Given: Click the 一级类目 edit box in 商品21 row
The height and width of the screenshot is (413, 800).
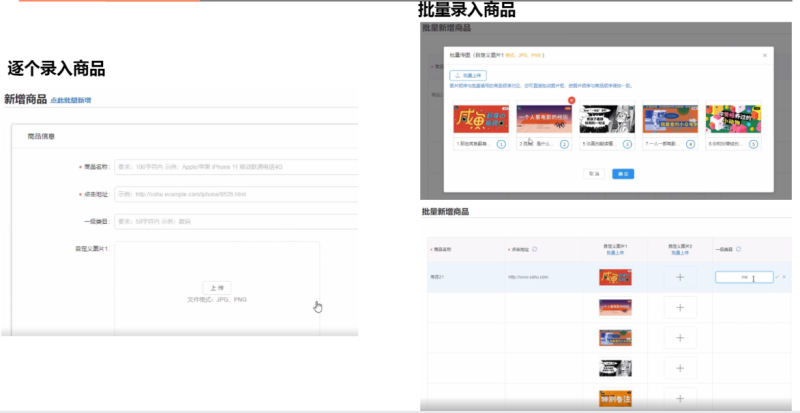Looking at the screenshot, I should coord(744,277).
